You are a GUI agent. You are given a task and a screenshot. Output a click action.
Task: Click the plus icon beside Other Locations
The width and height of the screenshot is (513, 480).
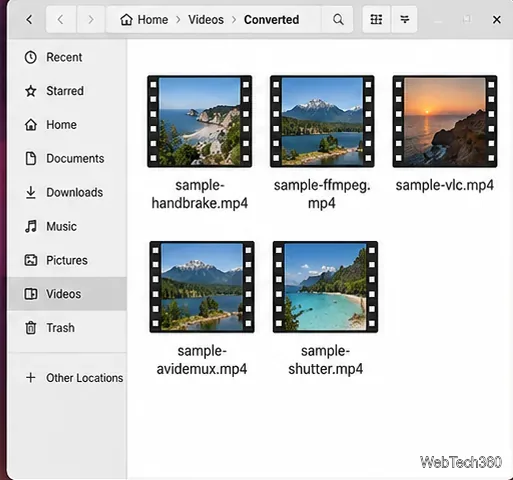pyautogui.click(x=31, y=378)
